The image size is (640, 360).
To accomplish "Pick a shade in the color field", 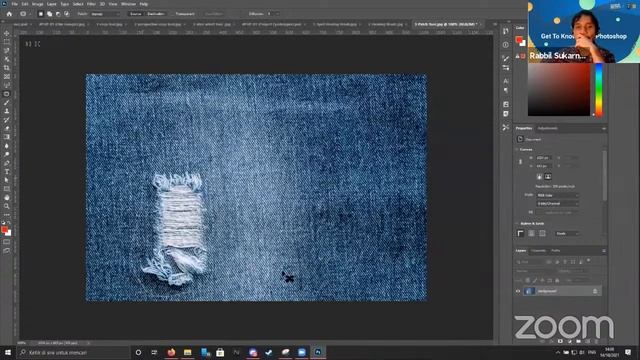I will [x=559, y=90].
